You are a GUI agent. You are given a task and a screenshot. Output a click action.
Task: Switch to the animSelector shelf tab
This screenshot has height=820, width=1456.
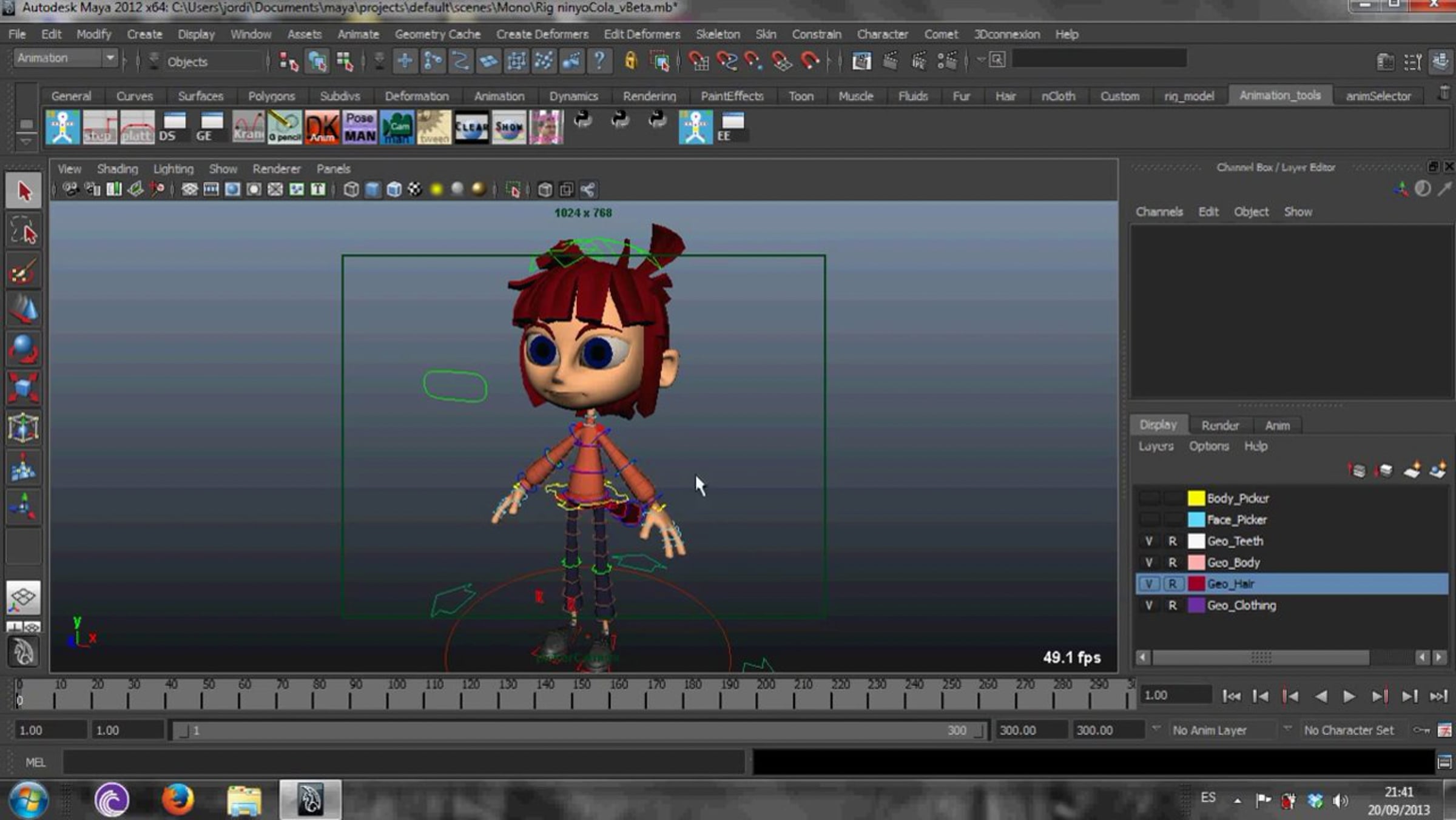1378,96
